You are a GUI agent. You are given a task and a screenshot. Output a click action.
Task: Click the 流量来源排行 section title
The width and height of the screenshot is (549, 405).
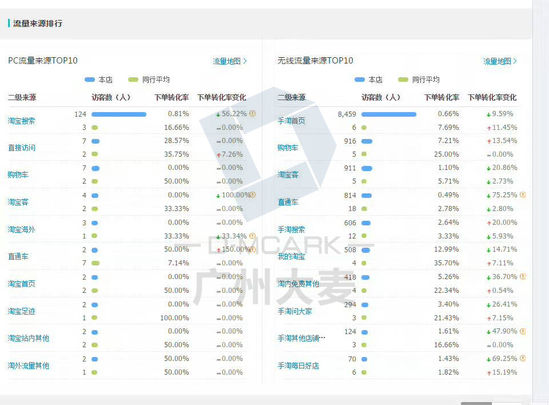[x=37, y=23]
